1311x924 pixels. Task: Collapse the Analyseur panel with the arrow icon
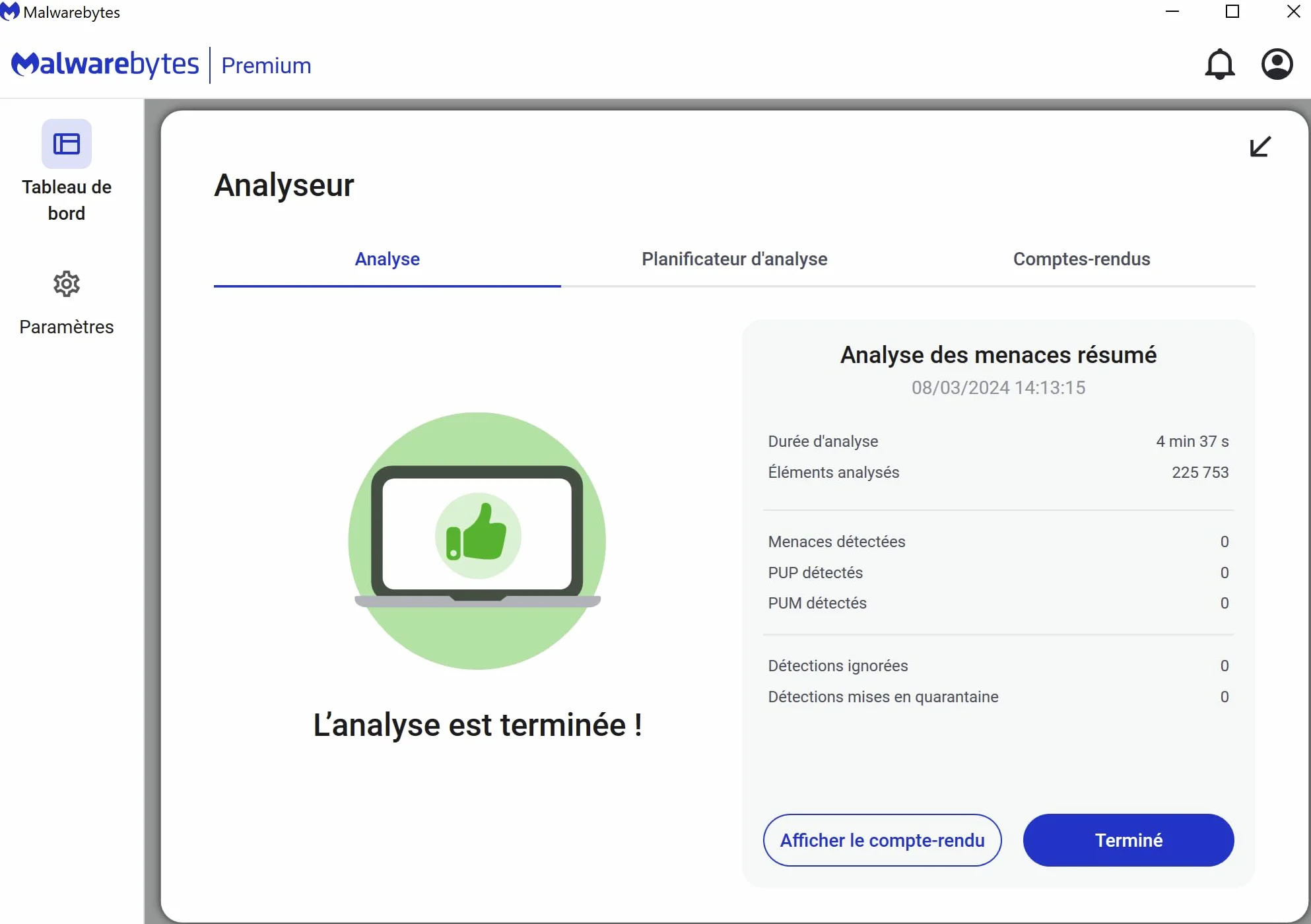pyautogui.click(x=1260, y=147)
